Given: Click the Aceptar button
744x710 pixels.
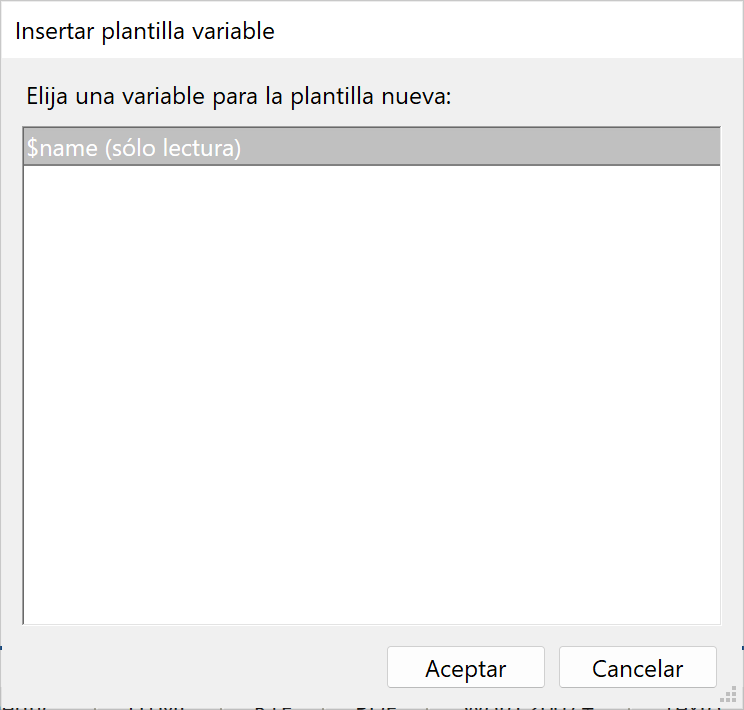Looking at the screenshot, I should [x=465, y=668].
